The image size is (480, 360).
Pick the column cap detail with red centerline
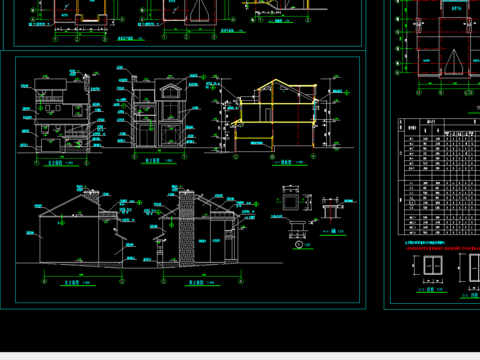click(x=330, y=209)
